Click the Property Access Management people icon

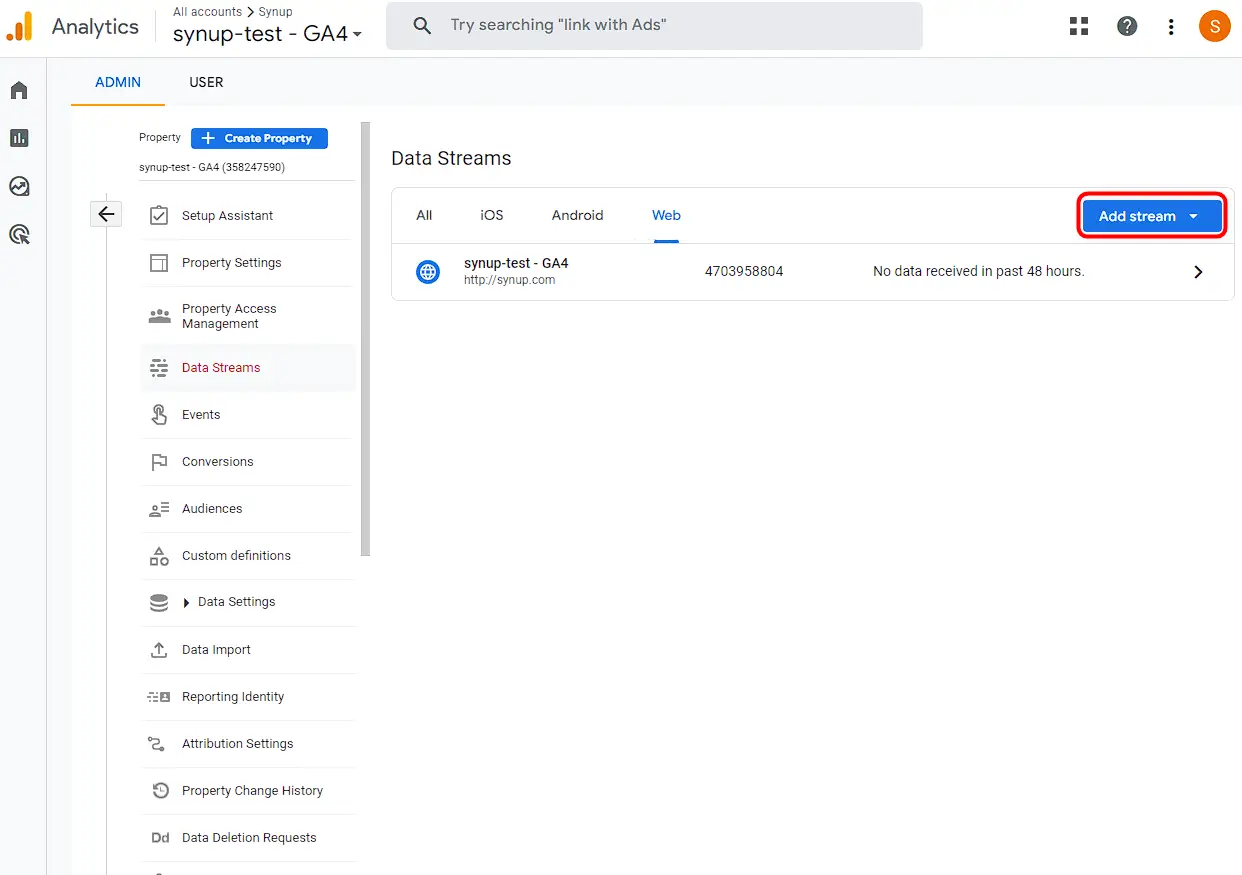click(x=159, y=316)
